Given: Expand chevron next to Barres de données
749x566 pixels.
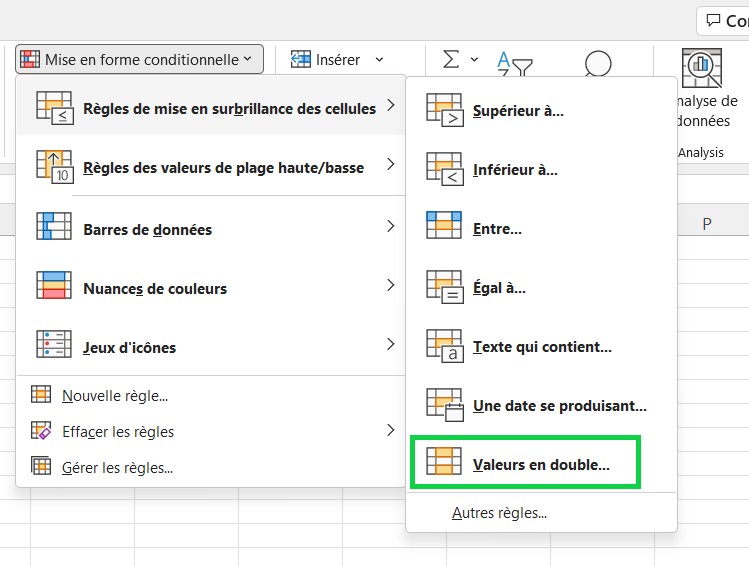Looking at the screenshot, I should point(391,226).
